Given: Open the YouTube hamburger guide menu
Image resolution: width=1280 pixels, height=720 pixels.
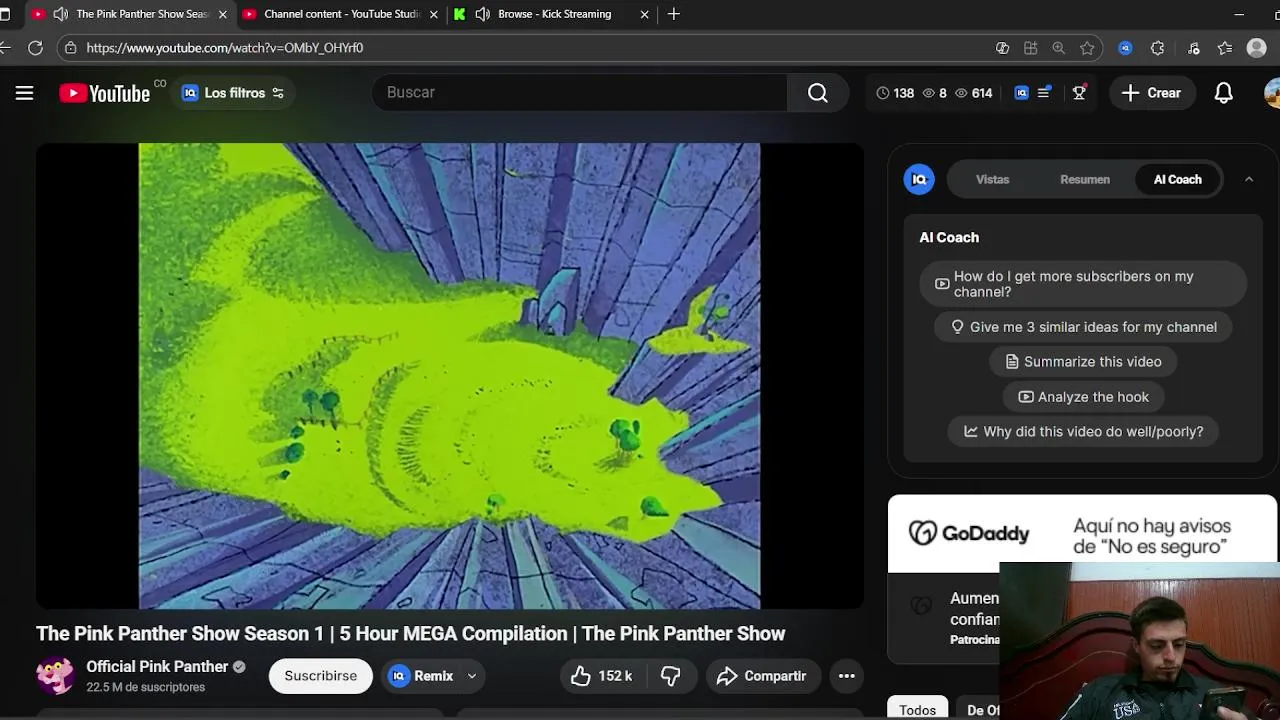Looking at the screenshot, I should (24, 93).
